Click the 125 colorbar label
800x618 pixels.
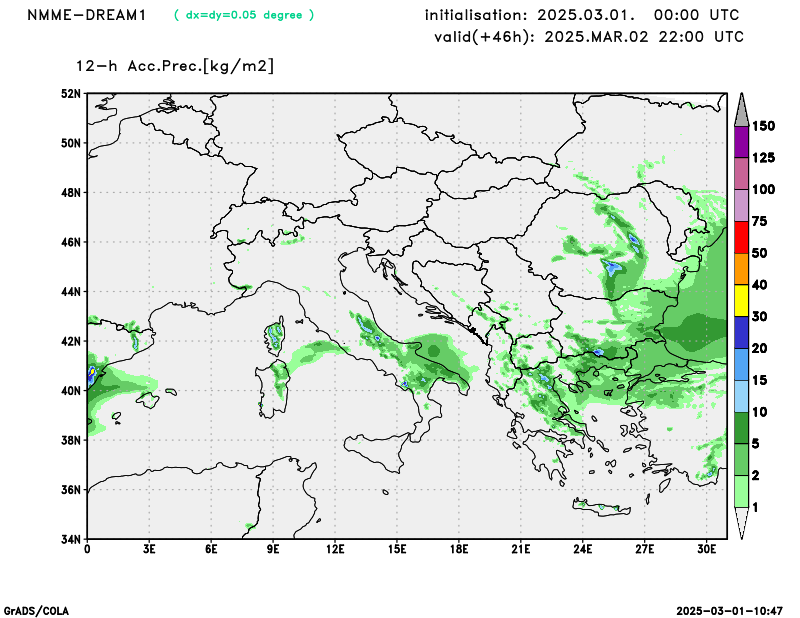764,158
